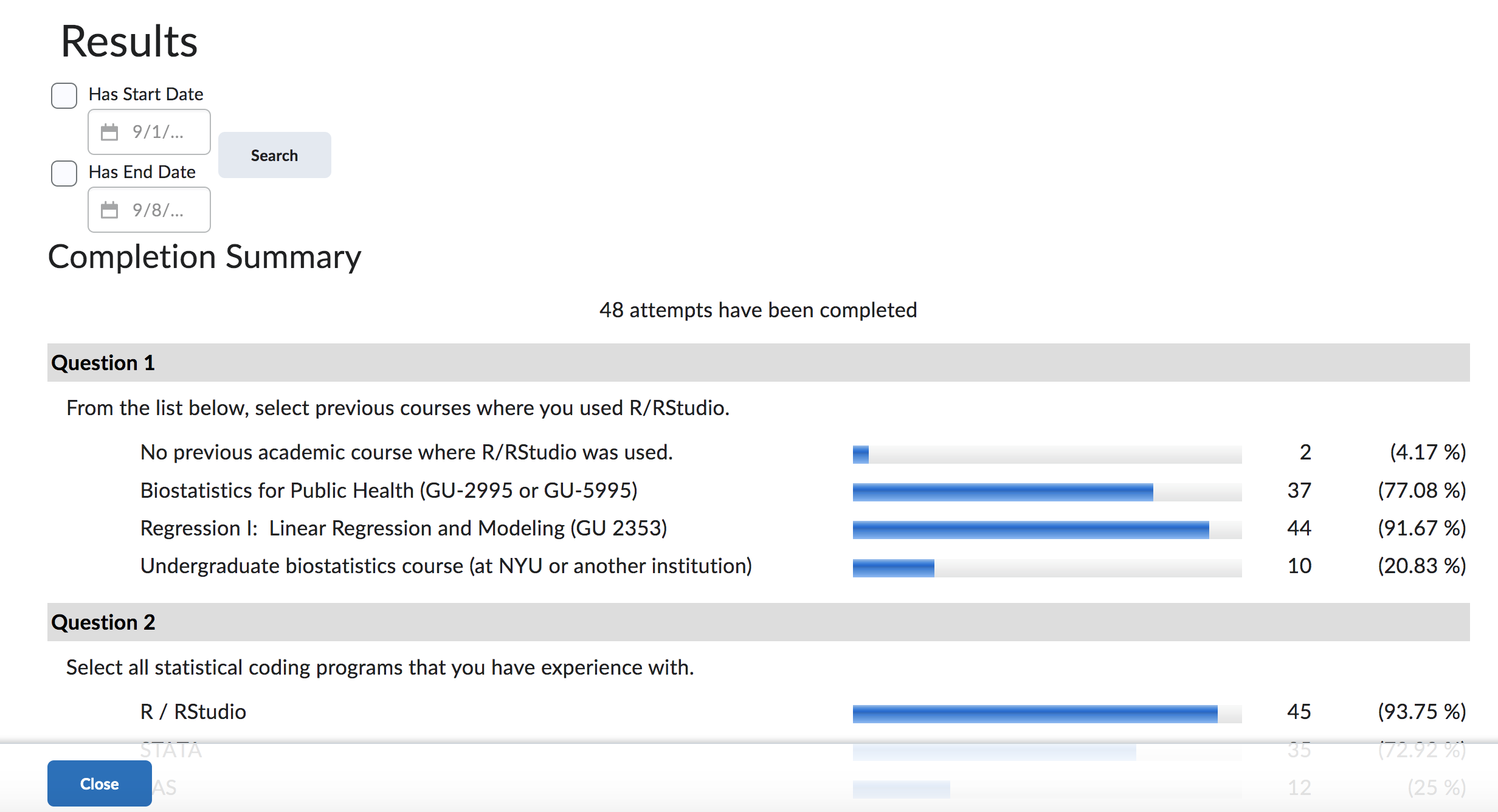This screenshot has height=812, width=1498.
Task: Click the Results page title
Action: click(128, 40)
